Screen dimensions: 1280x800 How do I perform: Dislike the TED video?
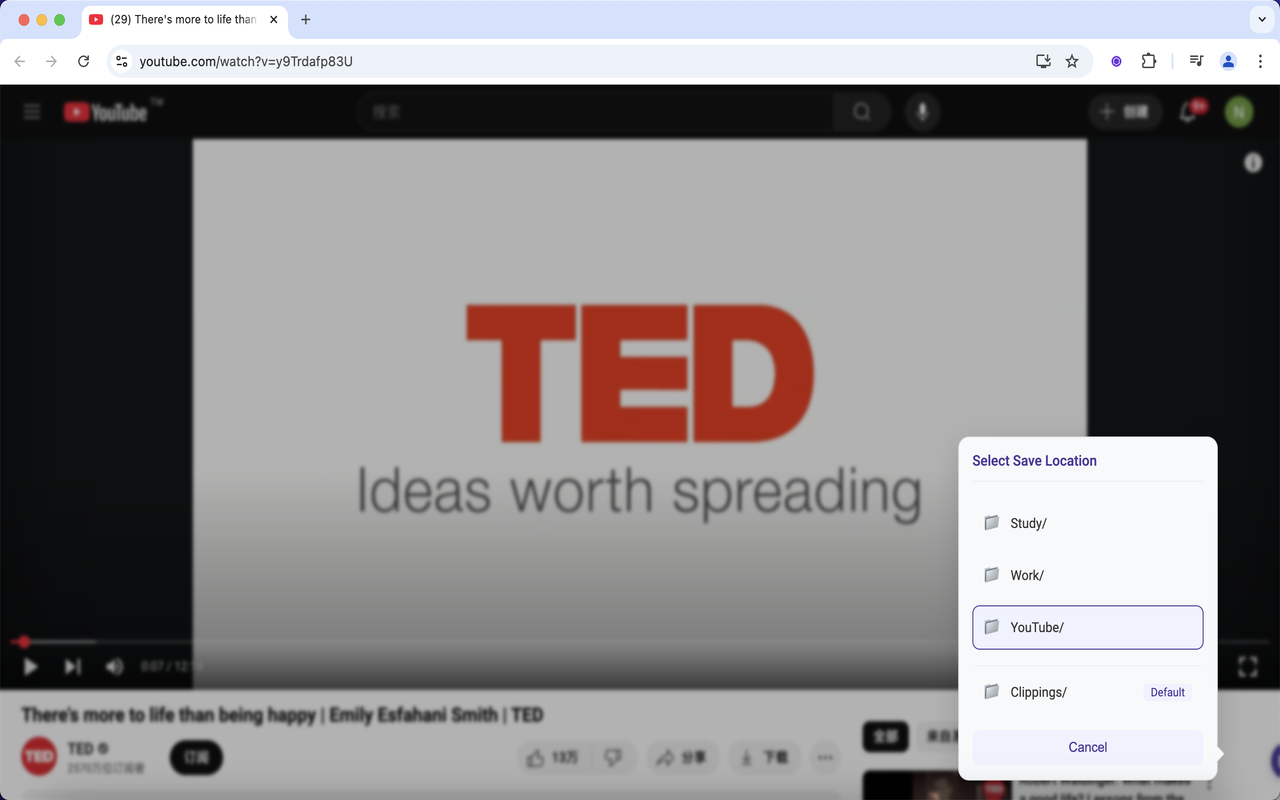click(x=614, y=758)
